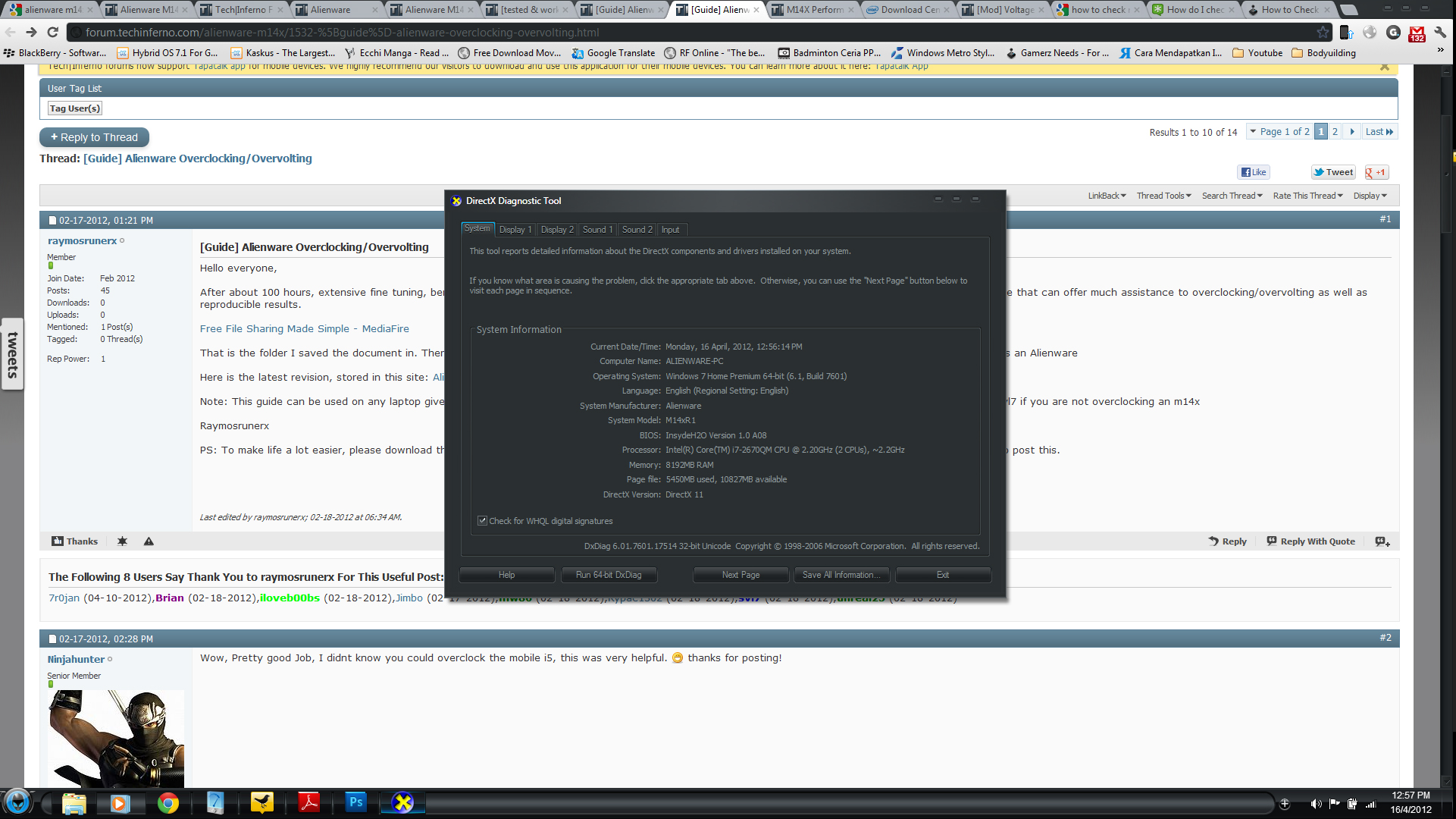This screenshot has width=1456, height=819.
Task: Switch to the M14X Perform browser tab
Action: point(813,10)
